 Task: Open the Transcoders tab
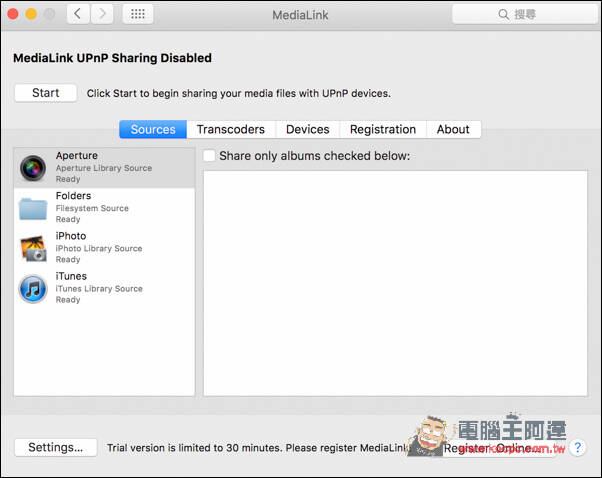231,129
